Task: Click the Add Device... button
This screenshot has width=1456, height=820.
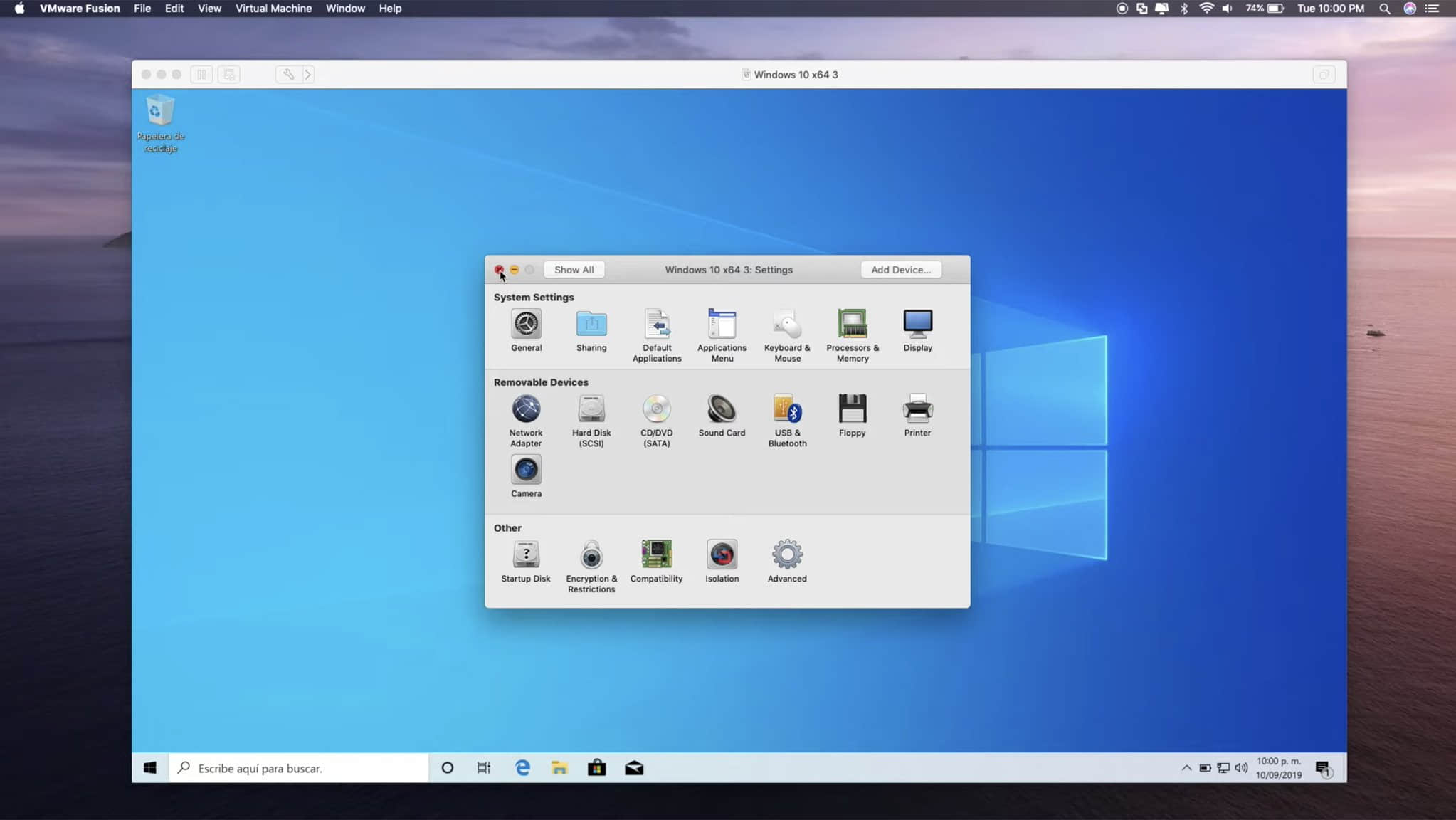Action: 900,270
